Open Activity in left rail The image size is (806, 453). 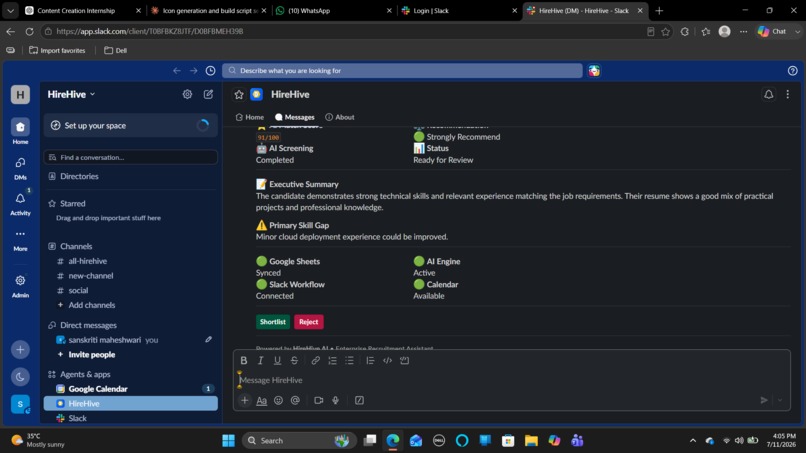pyautogui.click(x=20, y=204)
